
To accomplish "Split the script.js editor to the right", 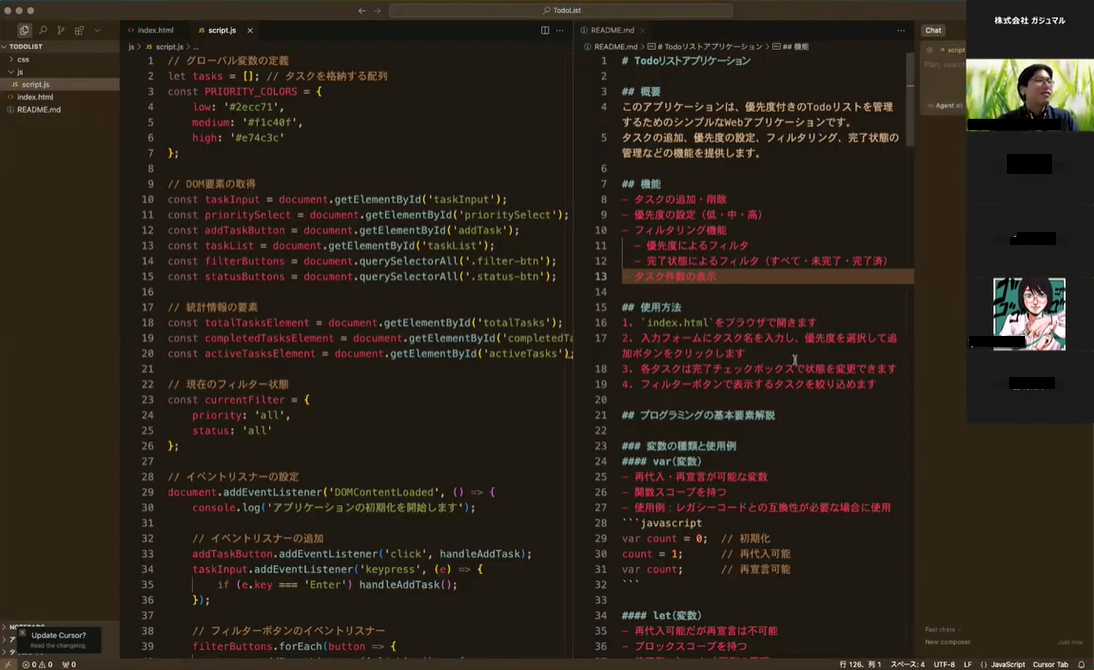I will 545,30.
